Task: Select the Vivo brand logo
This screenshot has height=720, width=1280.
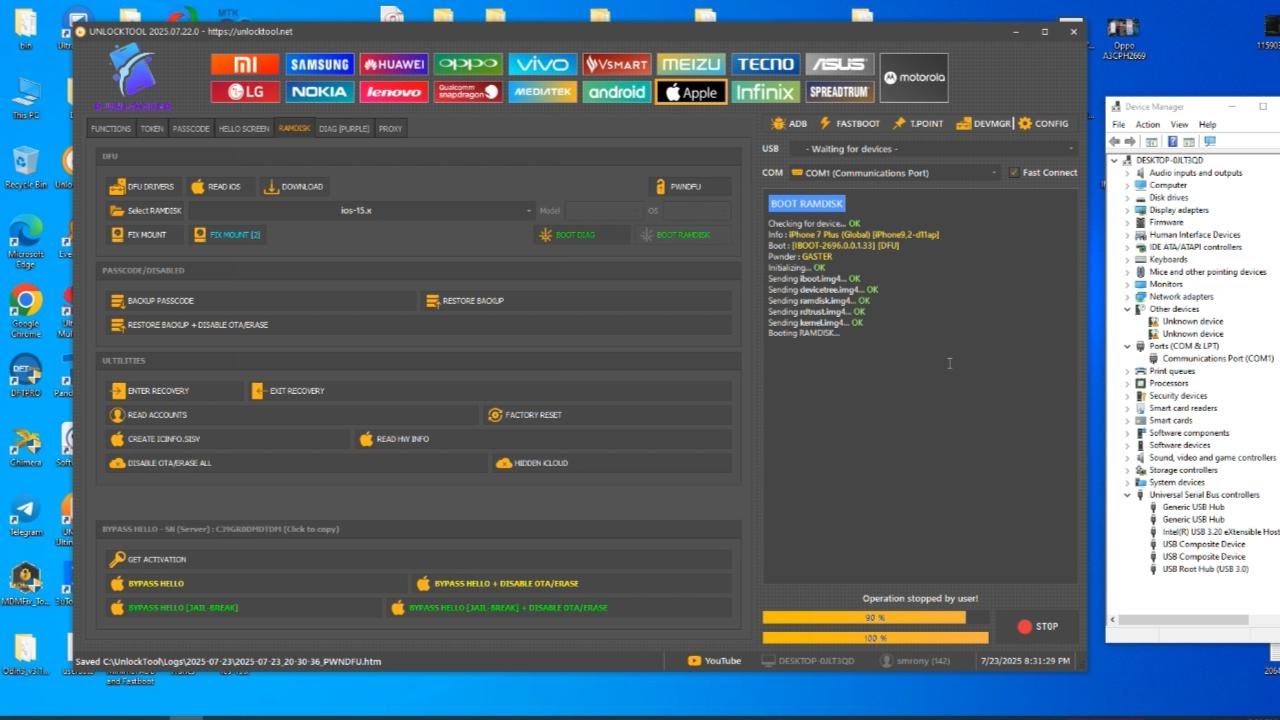Action: (542, 64)
